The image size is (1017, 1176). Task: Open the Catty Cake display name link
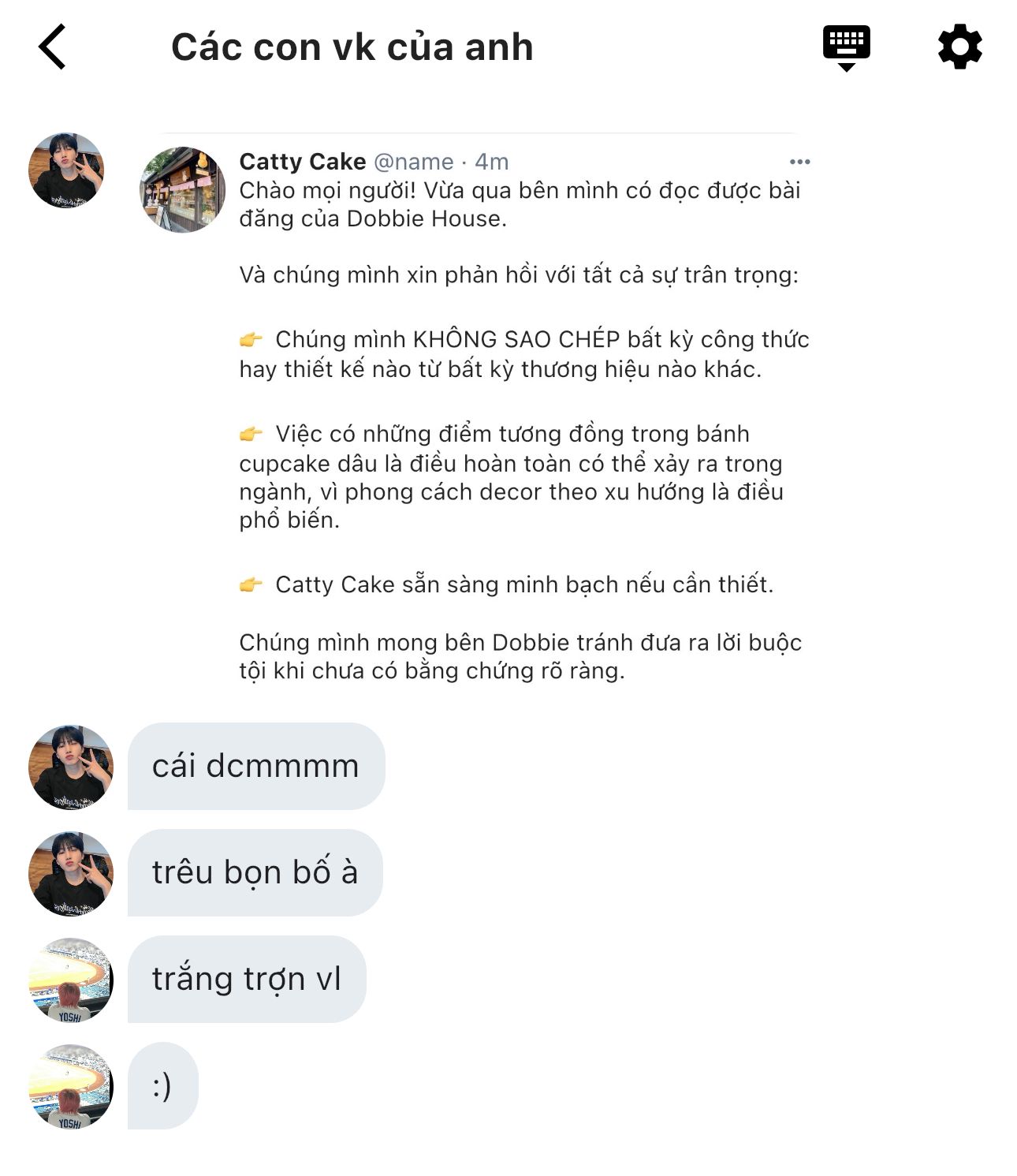pyautogui.click(x=303, y=162)
